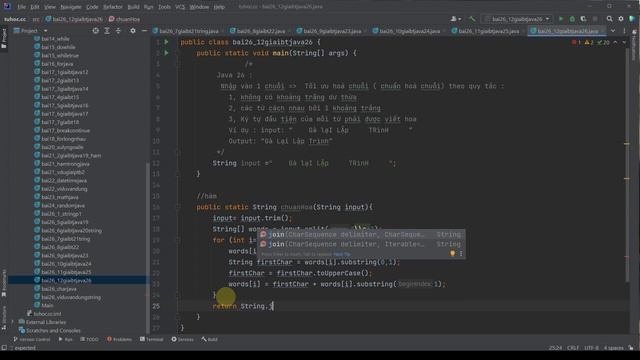Select bai23_mathjava in project tree

(60, 197)
